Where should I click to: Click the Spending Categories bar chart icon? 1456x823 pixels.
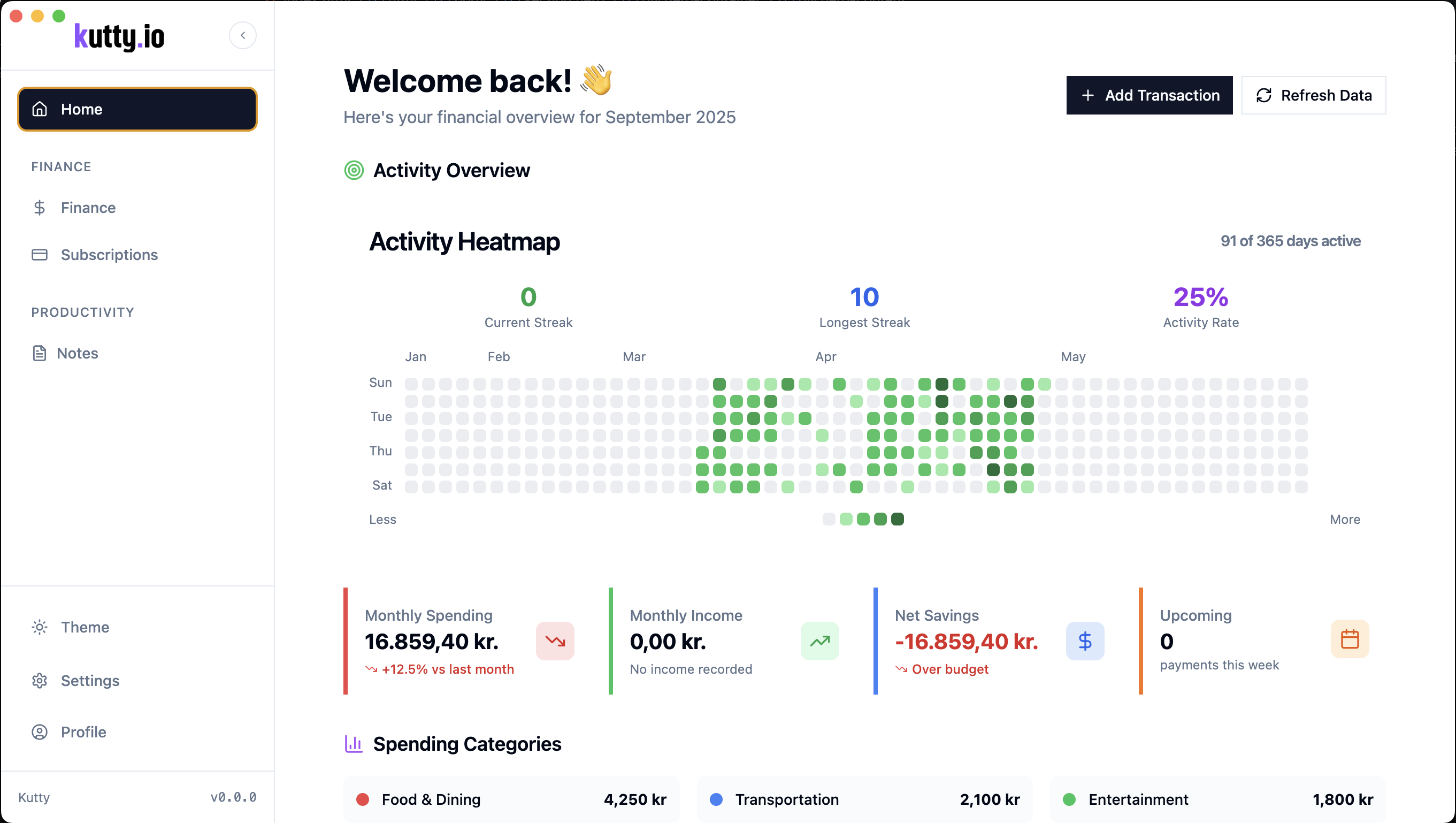click(x=353, y=744)
